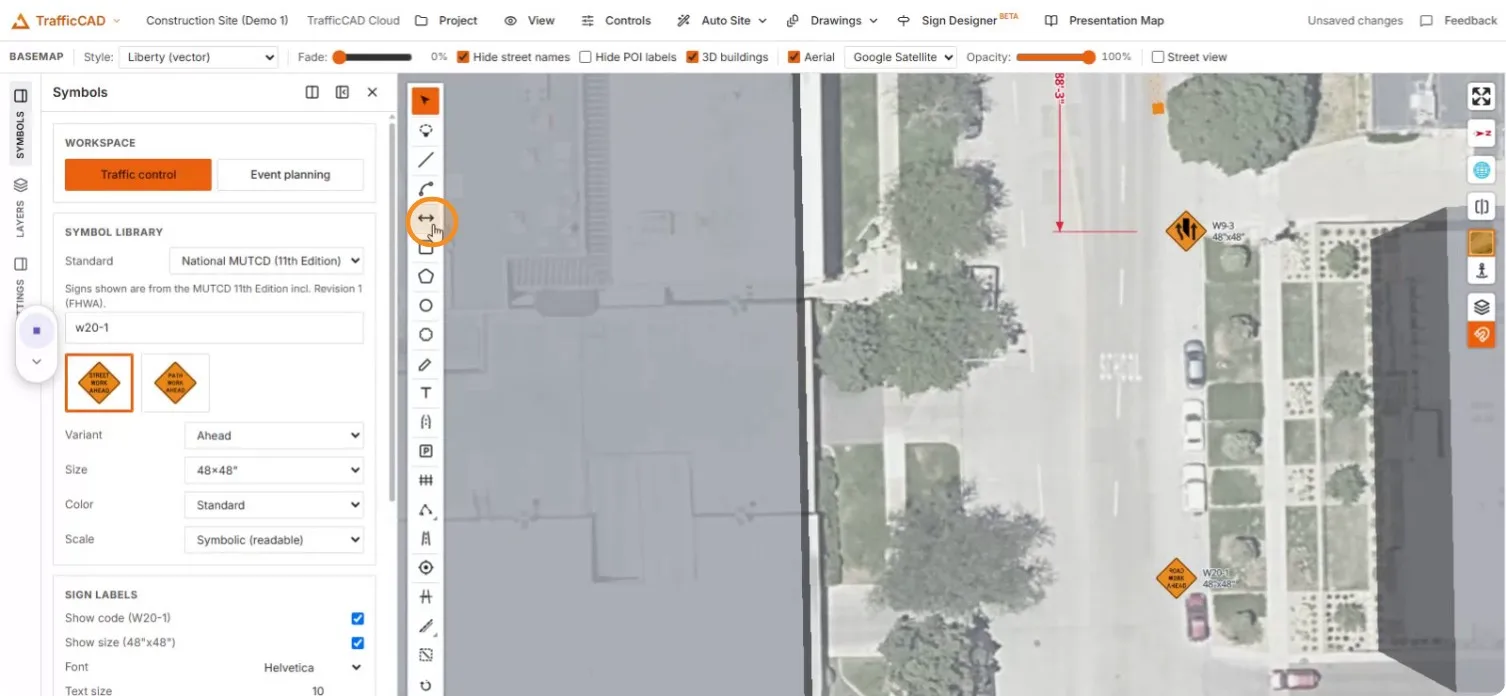
Task: Click the TrafficCAD logo menu
Action: (66, 20)
